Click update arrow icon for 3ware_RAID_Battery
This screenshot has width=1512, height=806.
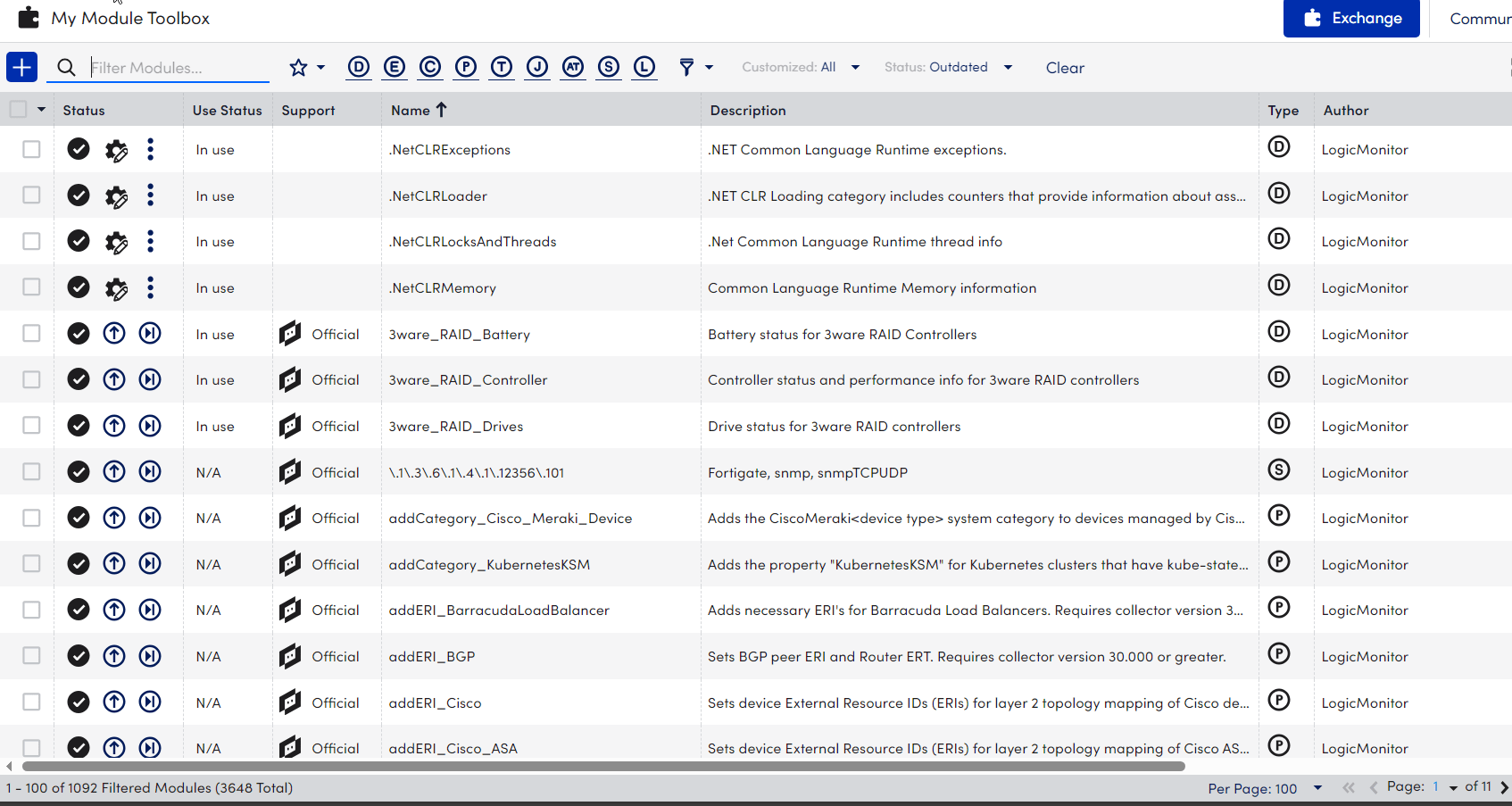click(114, 334)
